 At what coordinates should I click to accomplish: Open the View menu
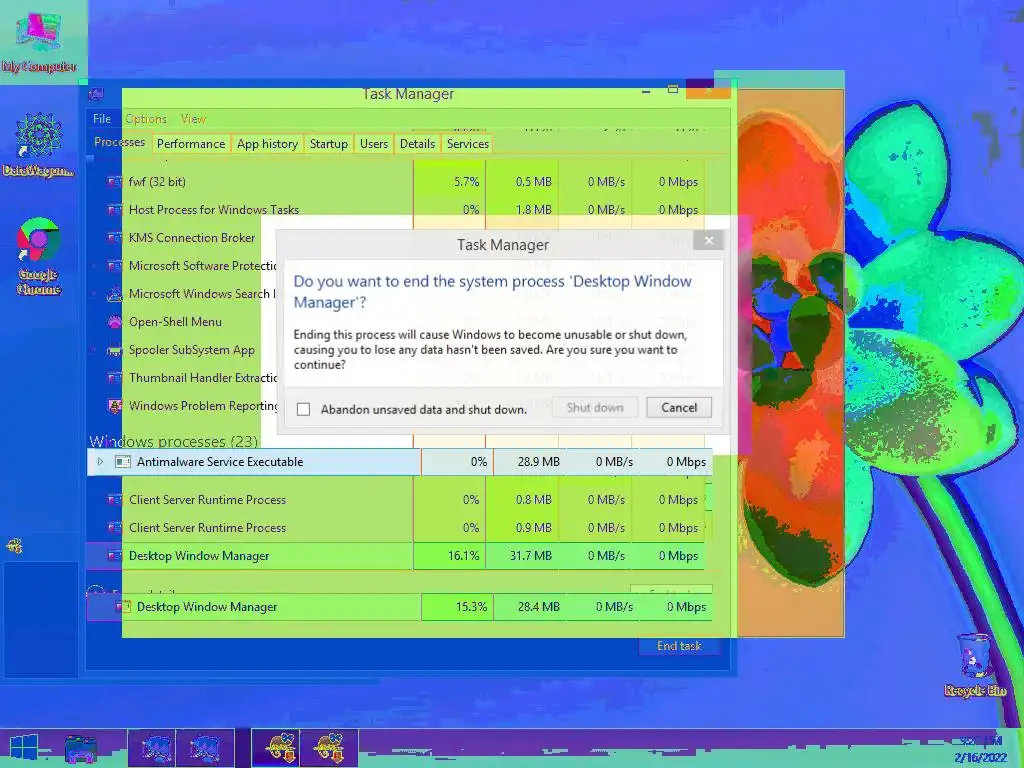coord(193,119)
